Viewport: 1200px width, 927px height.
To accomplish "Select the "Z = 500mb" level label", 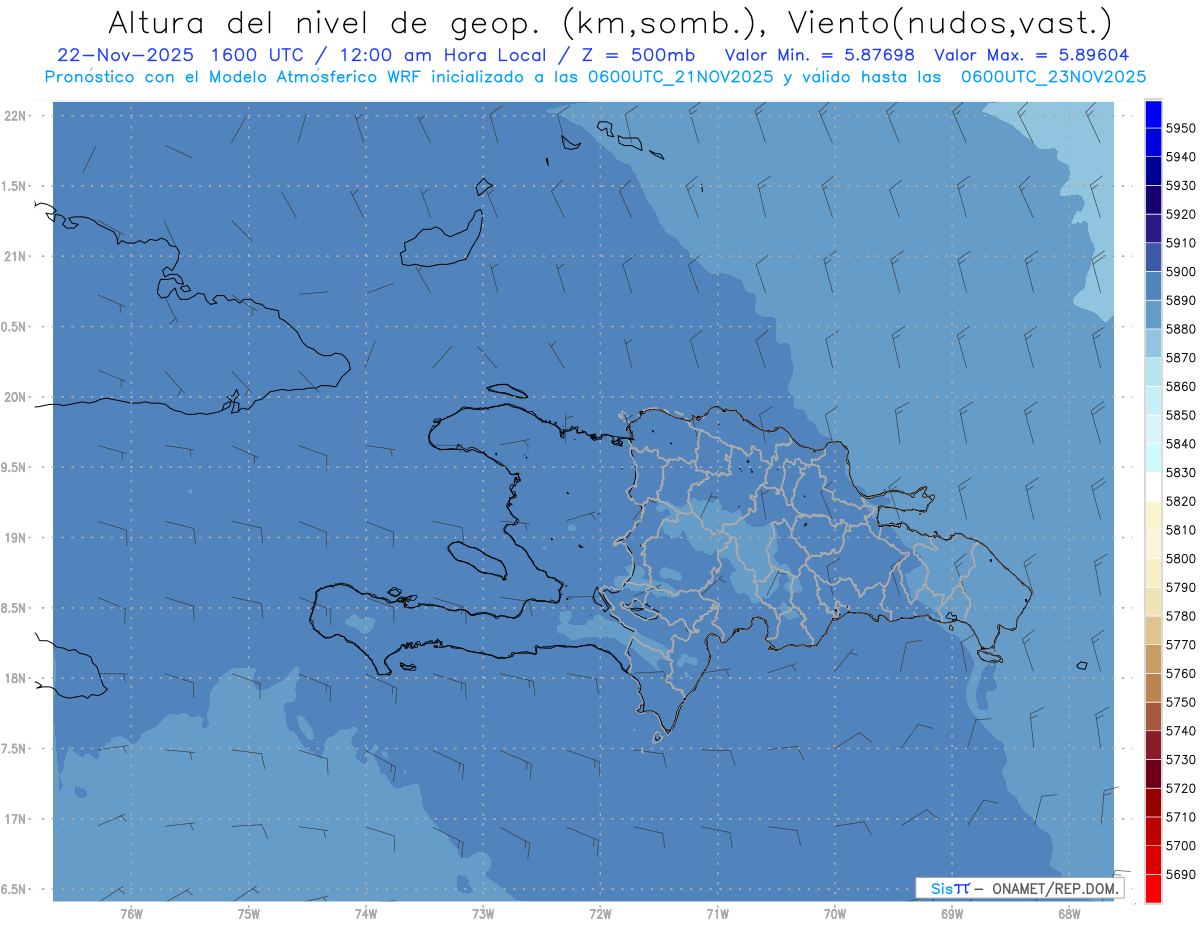I will coord(638,56).
